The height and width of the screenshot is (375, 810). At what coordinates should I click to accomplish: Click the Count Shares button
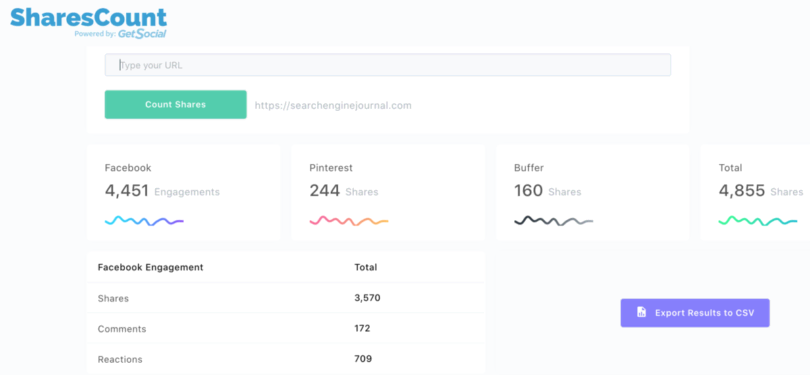pos(176,104)
